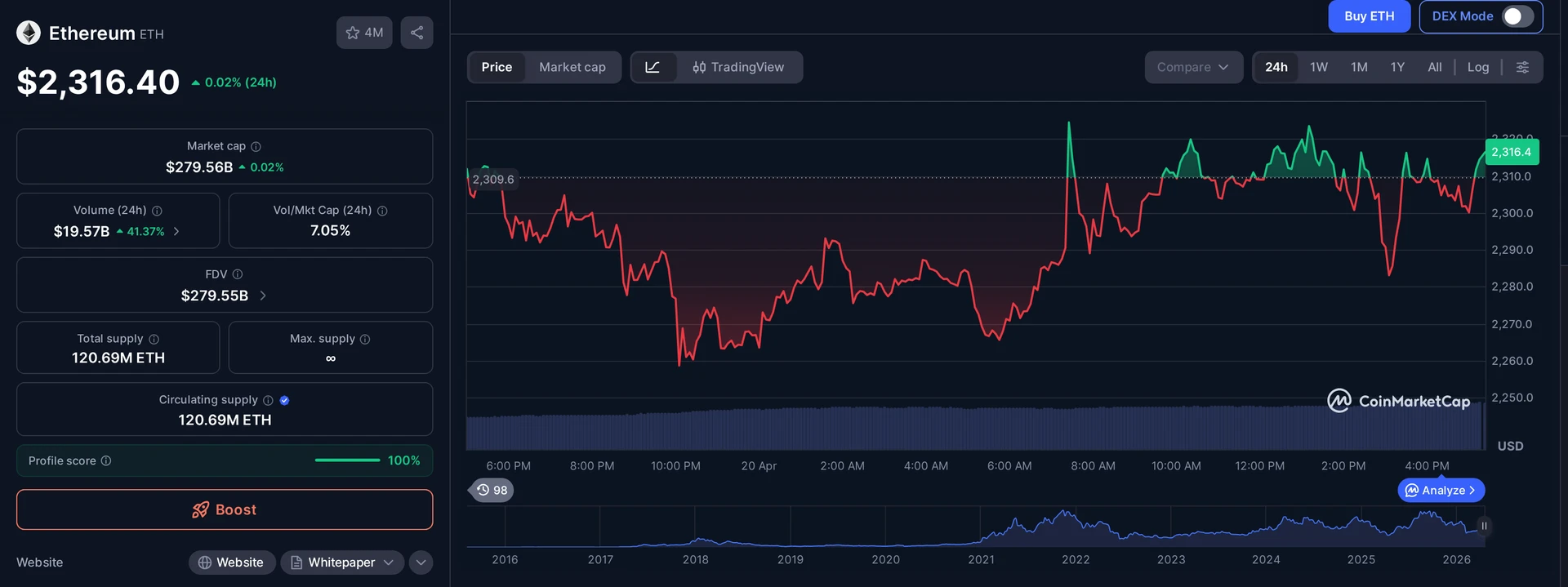Screen dimensions: 1568x587
Task: Switch to Price tab
Action: click(x=497, y=67)
